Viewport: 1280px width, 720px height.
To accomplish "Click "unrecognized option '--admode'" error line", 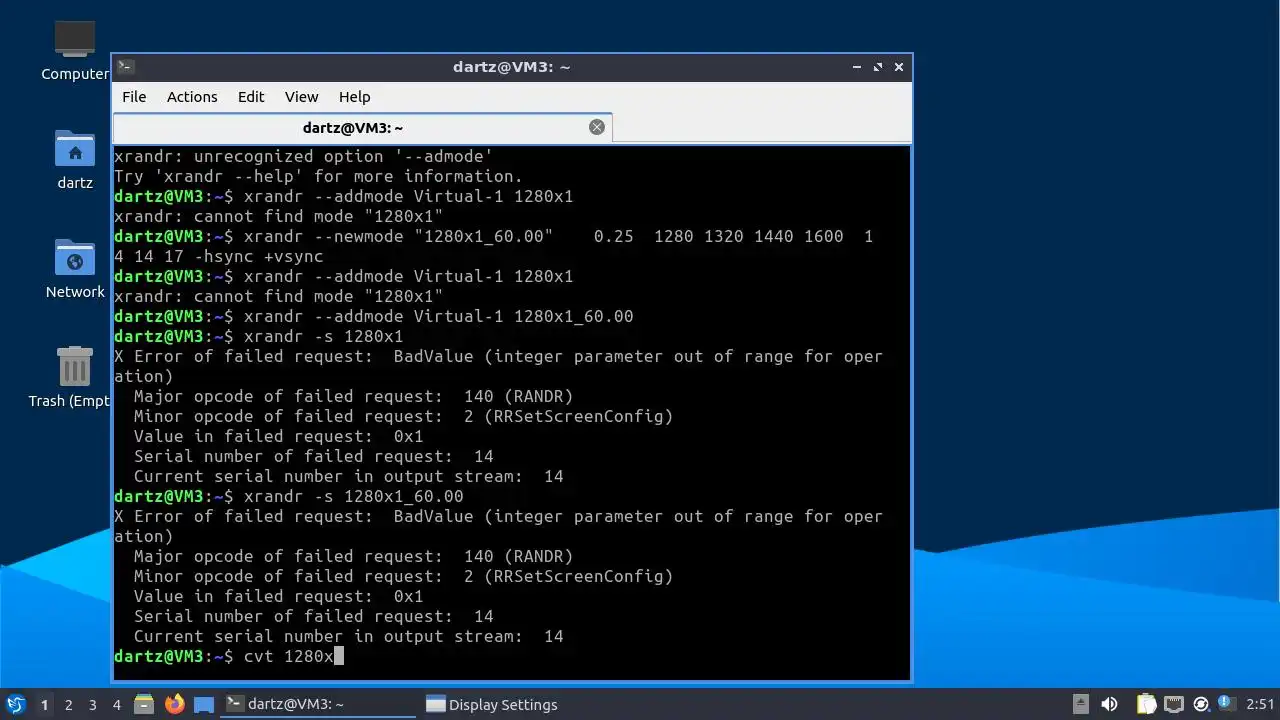I will 304,156.
